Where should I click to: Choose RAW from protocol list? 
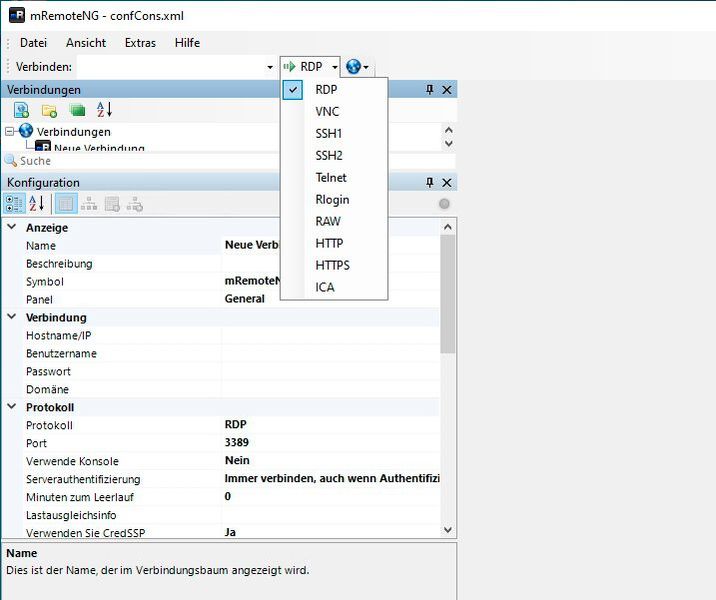335,221
